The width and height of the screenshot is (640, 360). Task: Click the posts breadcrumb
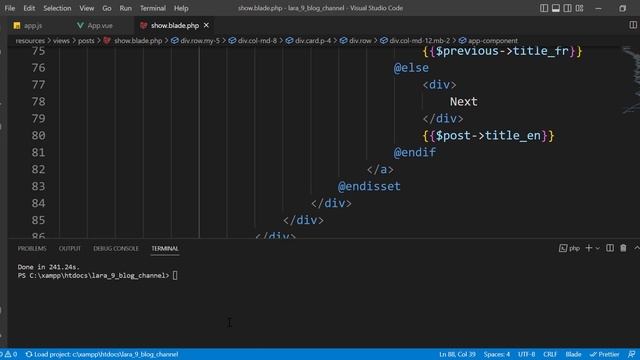coord(86,40)
